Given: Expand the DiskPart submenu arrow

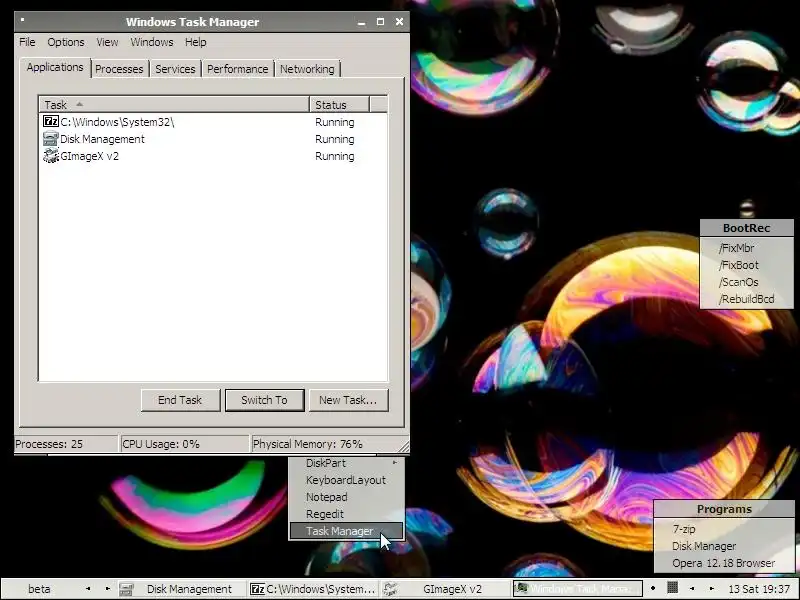Looking at the screenshot, I should point(394,463).
